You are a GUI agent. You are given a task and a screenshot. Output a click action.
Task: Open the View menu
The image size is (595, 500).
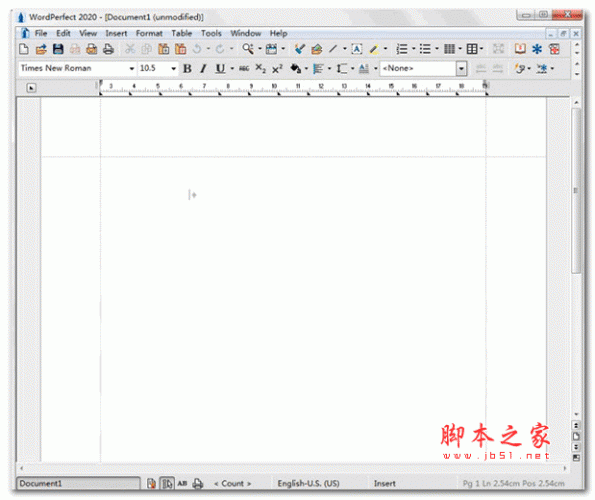(x=88, y=33)
